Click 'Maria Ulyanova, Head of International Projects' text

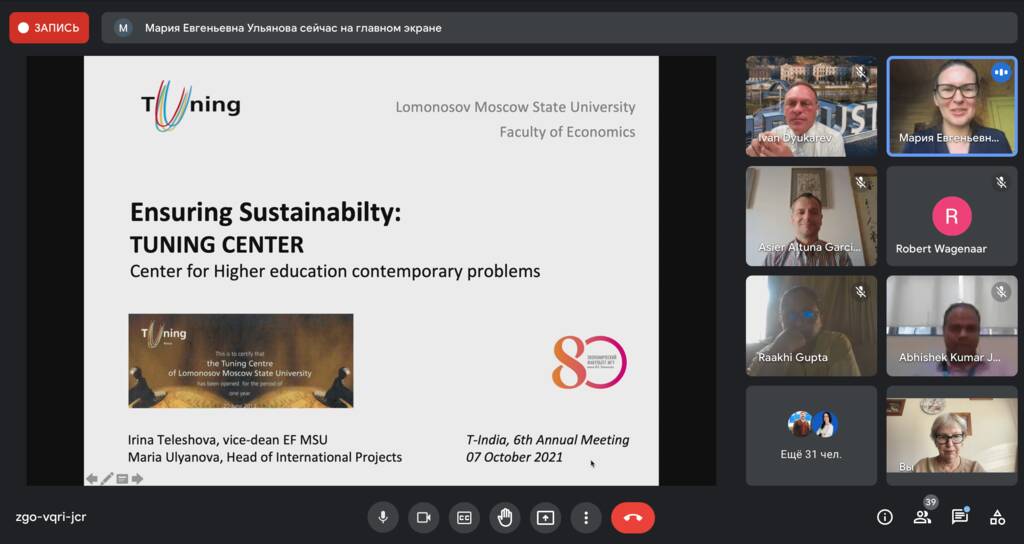tap(264, 457)
